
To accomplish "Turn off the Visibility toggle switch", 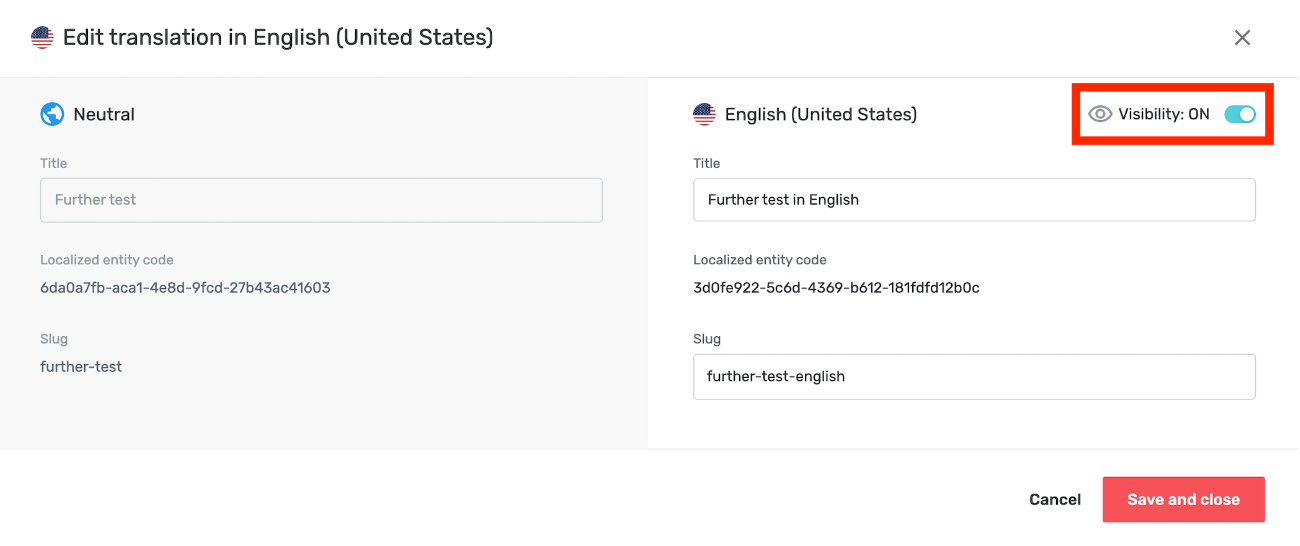I will pyautogui.click(x=1240, y=114).
